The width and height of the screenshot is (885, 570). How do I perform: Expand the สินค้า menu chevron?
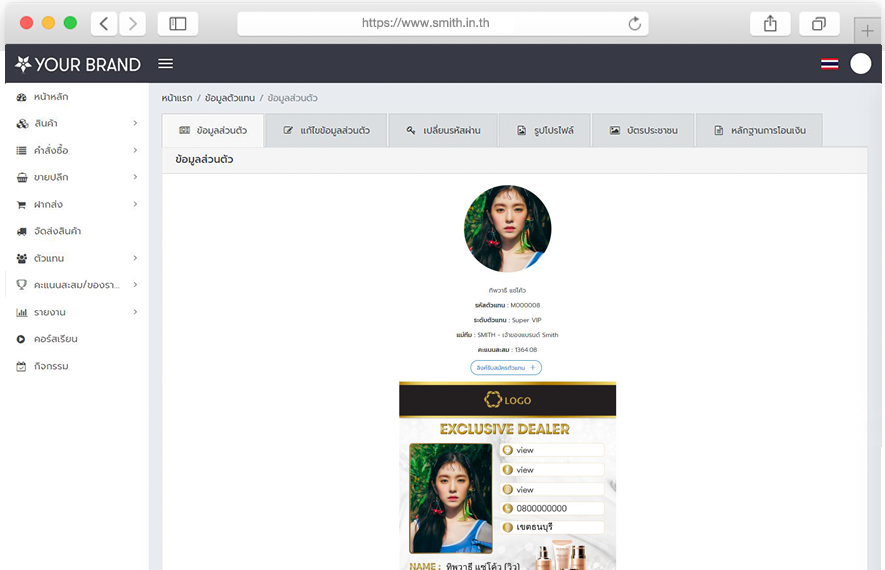[135, 123]
